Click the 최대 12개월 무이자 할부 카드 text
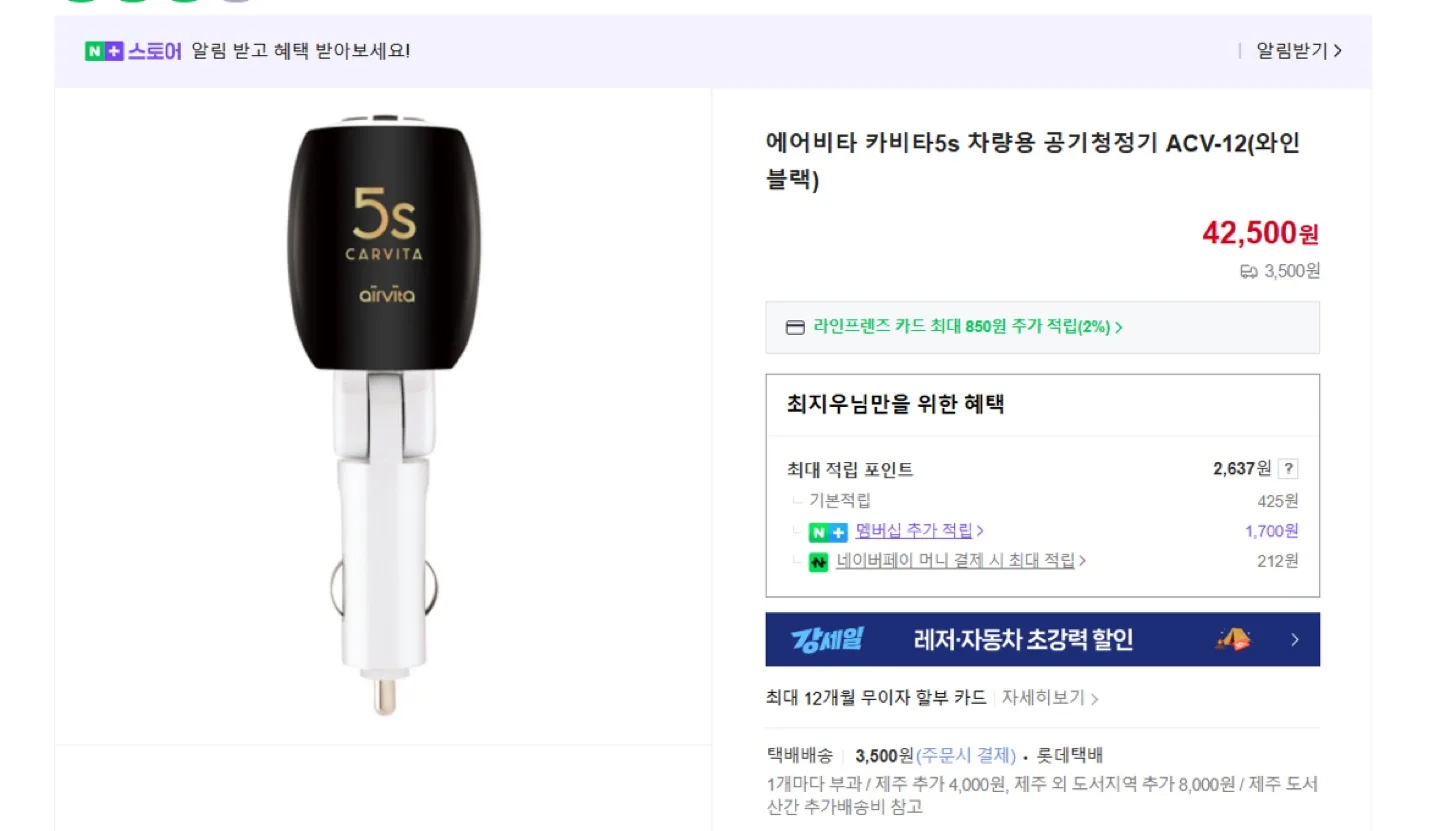 point(876,698)
